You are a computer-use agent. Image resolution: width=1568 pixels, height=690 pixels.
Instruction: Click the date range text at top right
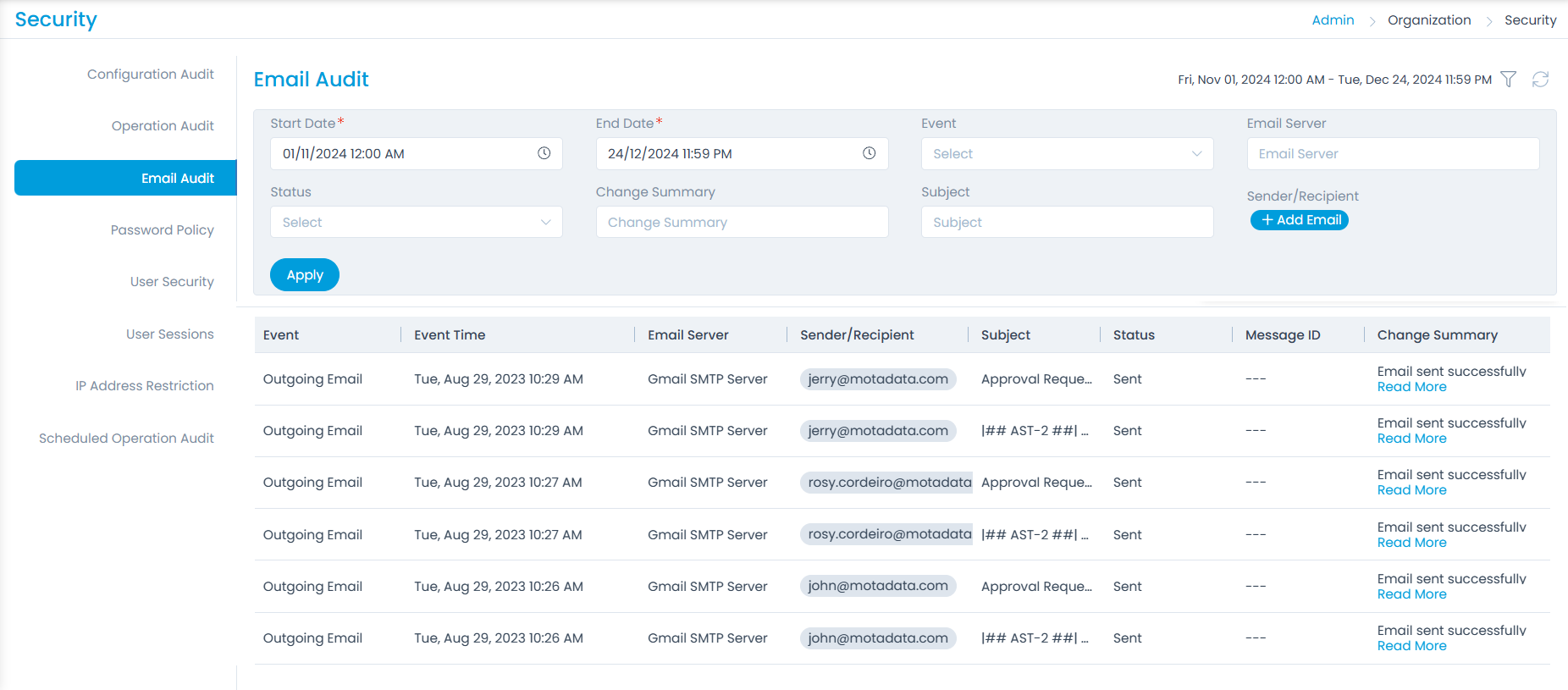click(1334, 80)
